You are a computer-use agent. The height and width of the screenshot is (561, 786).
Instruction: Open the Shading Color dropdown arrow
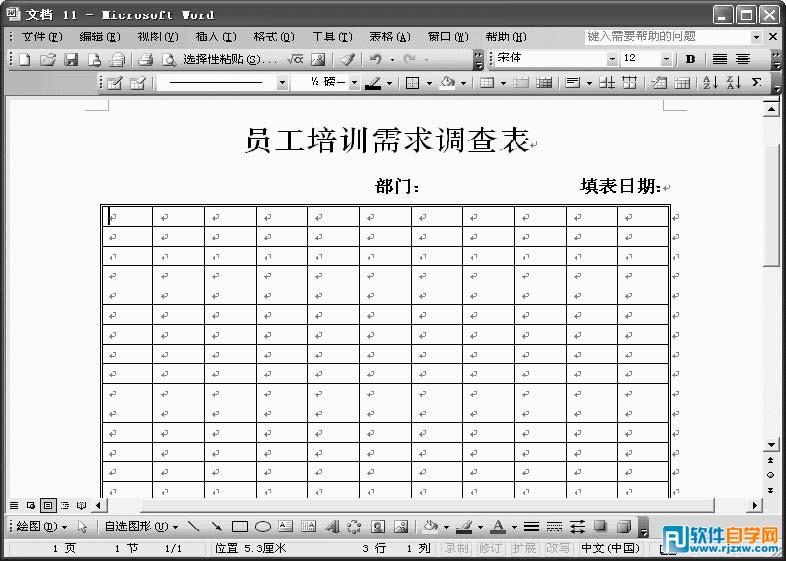[464, 83]
